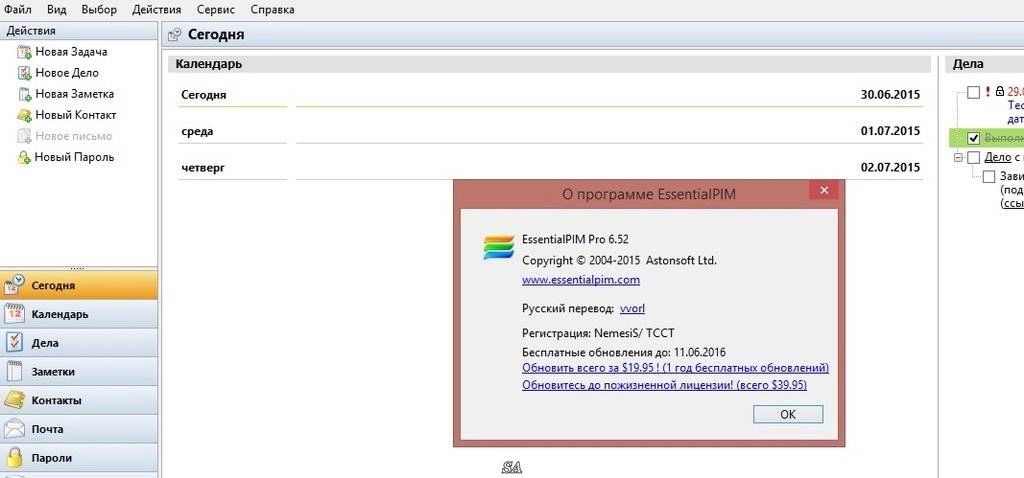The width and height of the screenshot is (1024, 478).
Task: Click the Новый Пароль padlock icon
Action: coord(24,157)
